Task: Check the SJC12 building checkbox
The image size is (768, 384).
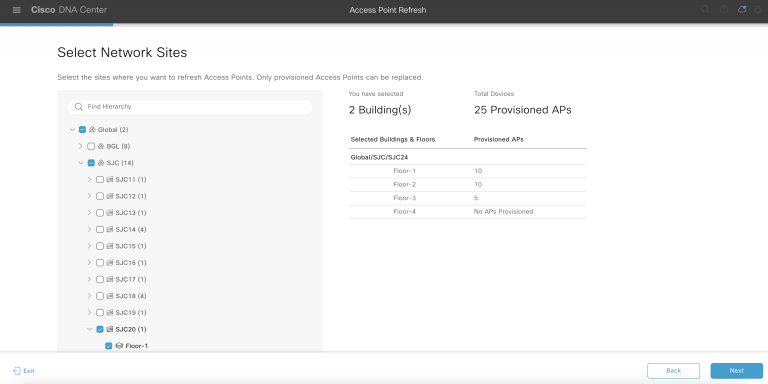Action: pyautogui.click(x=100, y=196)
